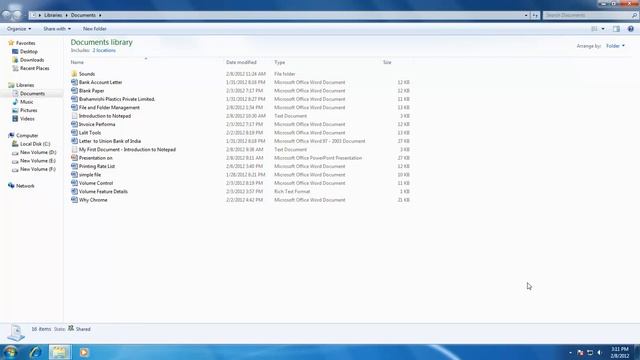The width and height of the screenshot is (640, 360).
Task: Select Favorites group header
Action: (x=25, y=43)
